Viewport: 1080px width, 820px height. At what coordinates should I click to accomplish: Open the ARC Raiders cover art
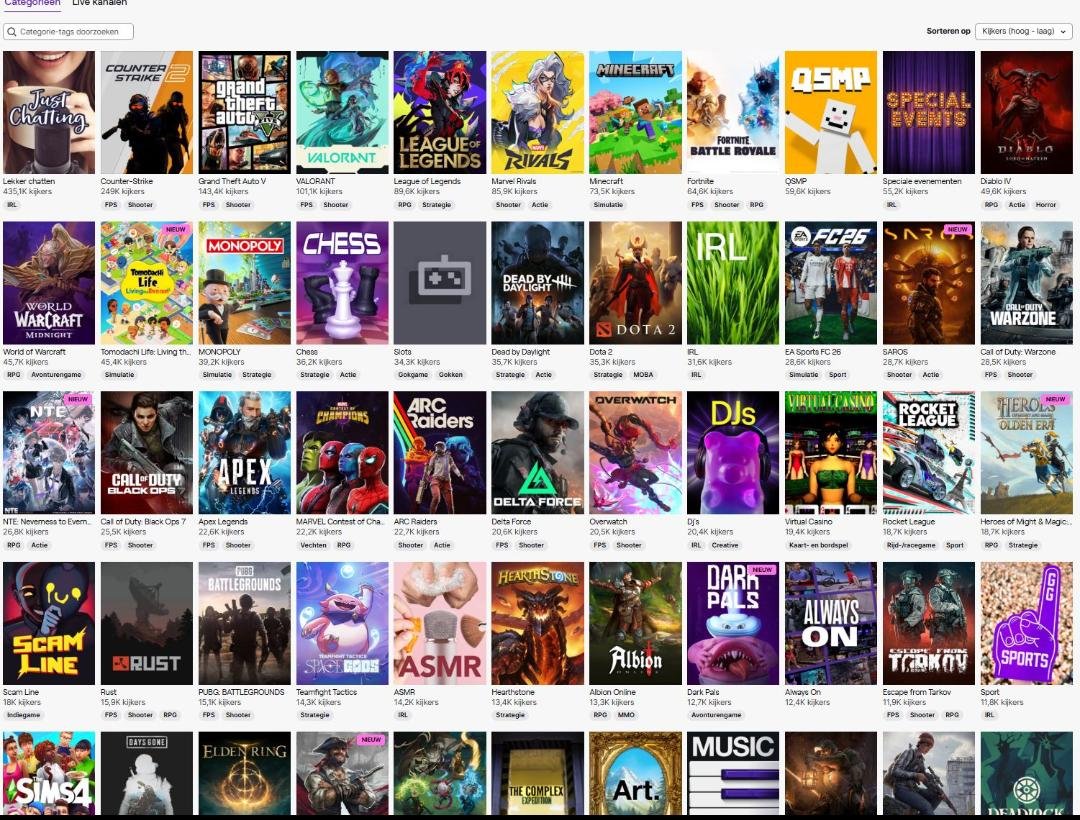440,453
